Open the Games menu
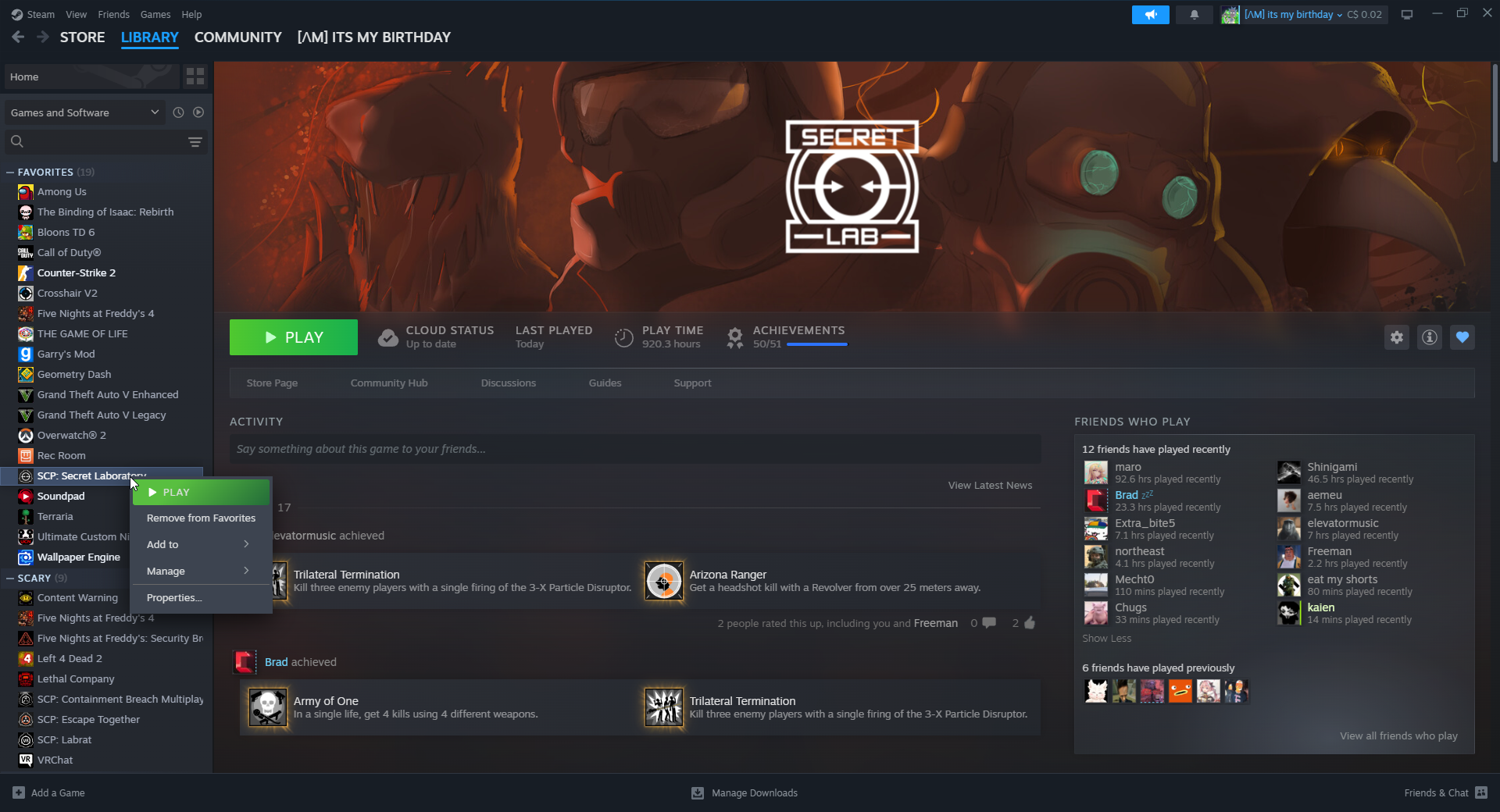This screenshot has height=812, width=1500. point(155,14)
